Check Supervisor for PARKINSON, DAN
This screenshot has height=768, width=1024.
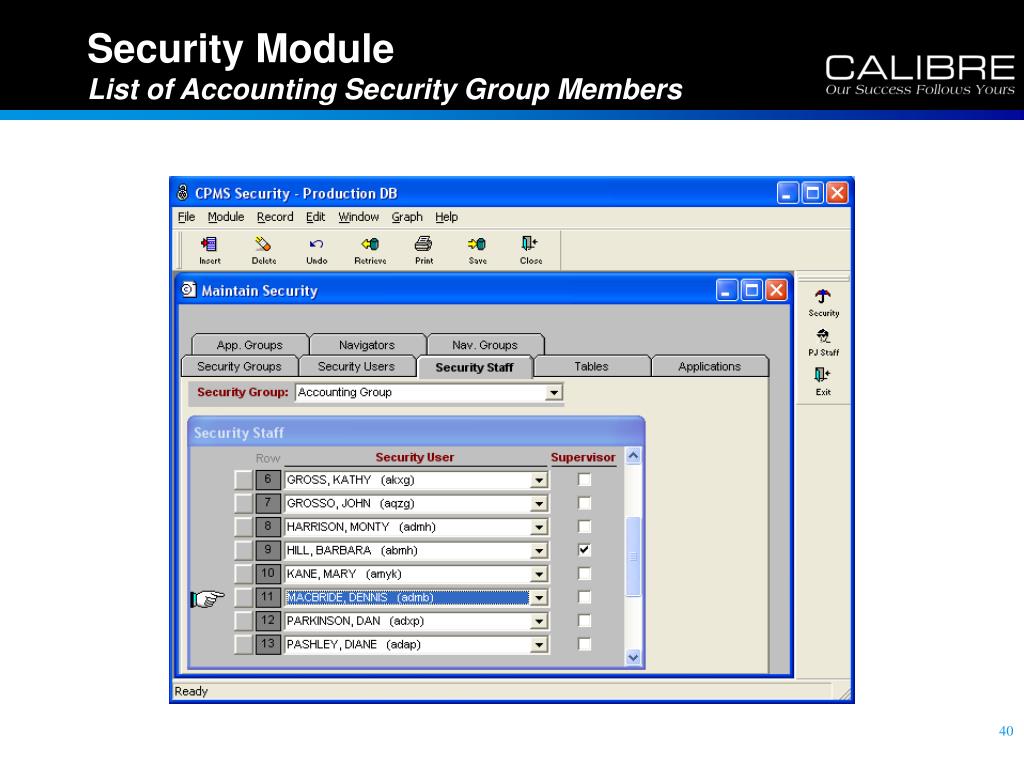point(584,621)
